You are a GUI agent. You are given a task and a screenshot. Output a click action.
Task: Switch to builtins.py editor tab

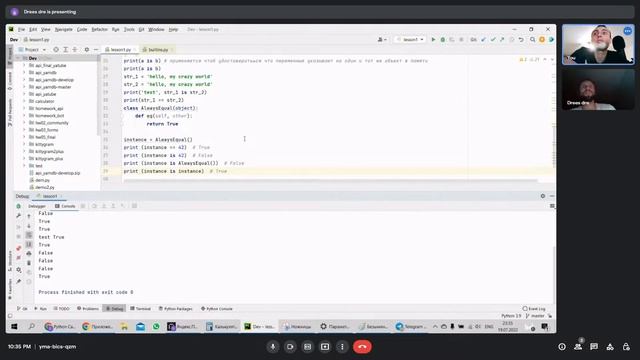click(158, 49)
